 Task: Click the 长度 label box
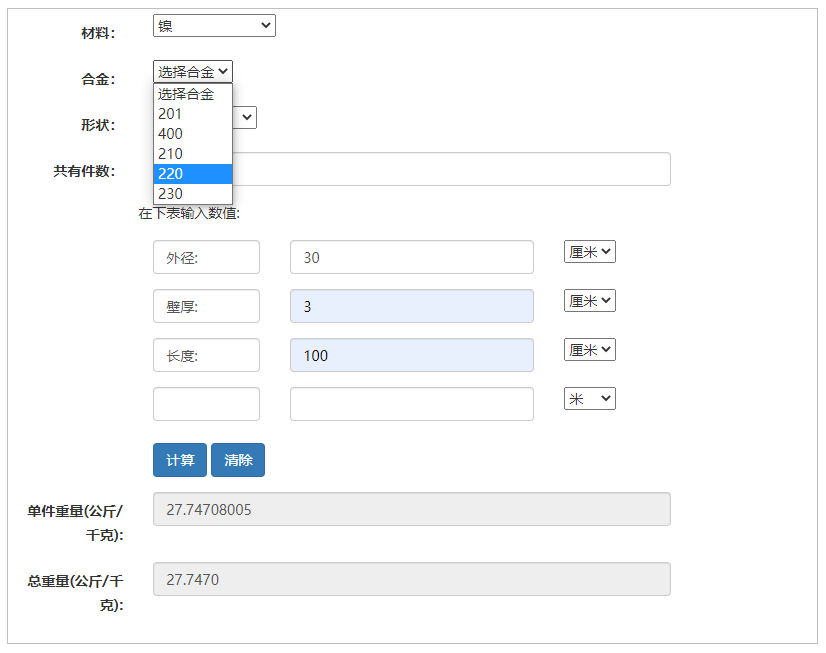206,355
